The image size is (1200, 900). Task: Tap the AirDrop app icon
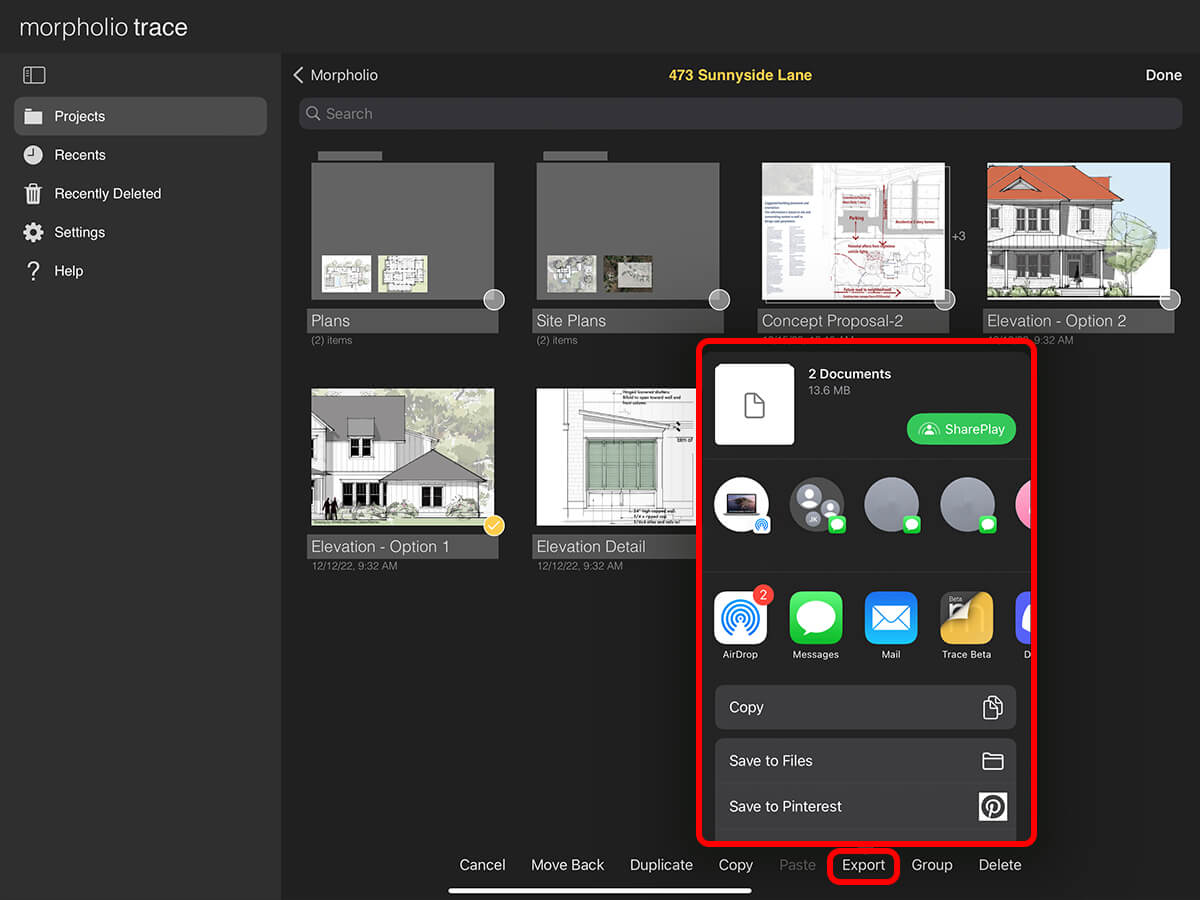pos(740,618)
